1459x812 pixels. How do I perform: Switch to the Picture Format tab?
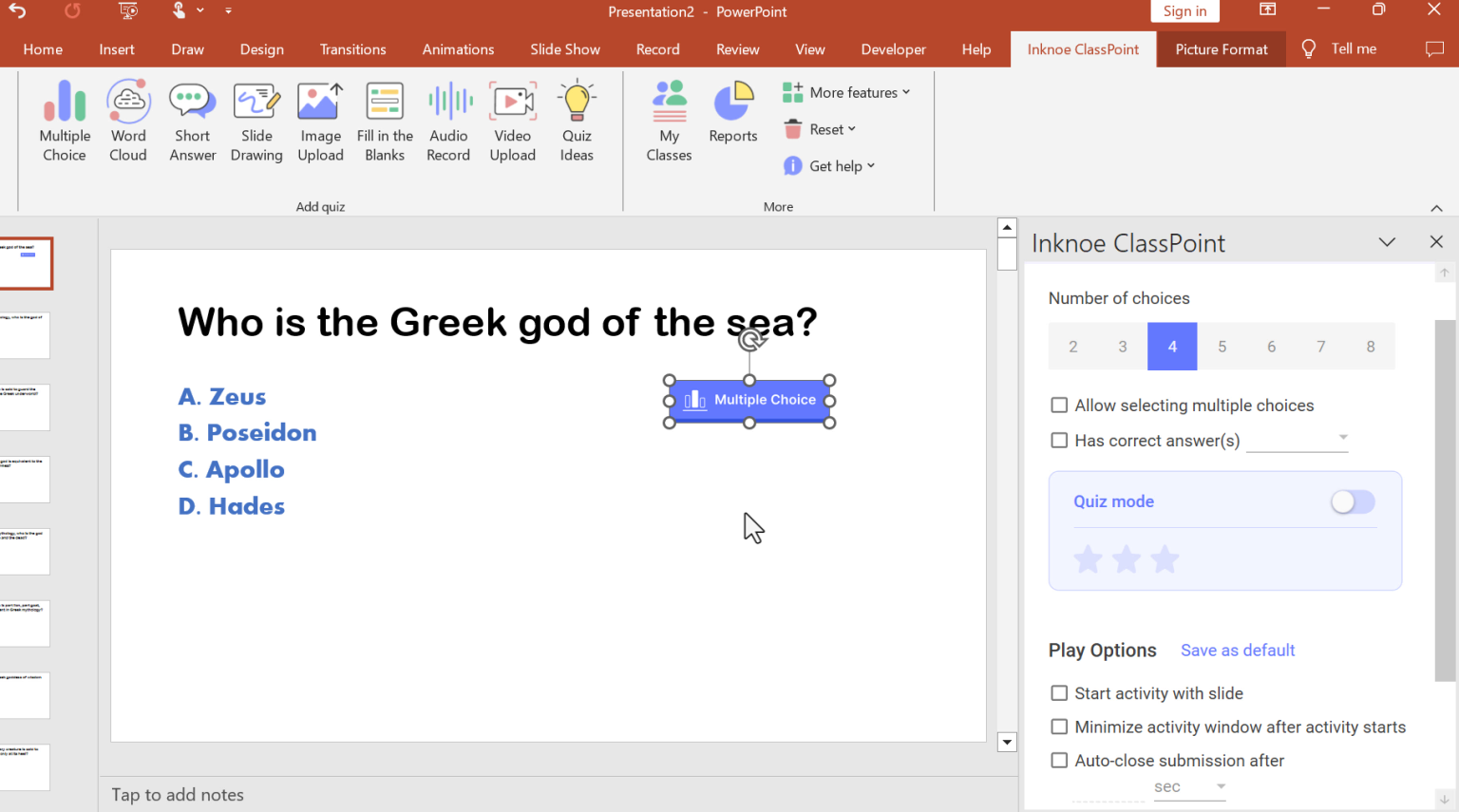[1221, 48]
